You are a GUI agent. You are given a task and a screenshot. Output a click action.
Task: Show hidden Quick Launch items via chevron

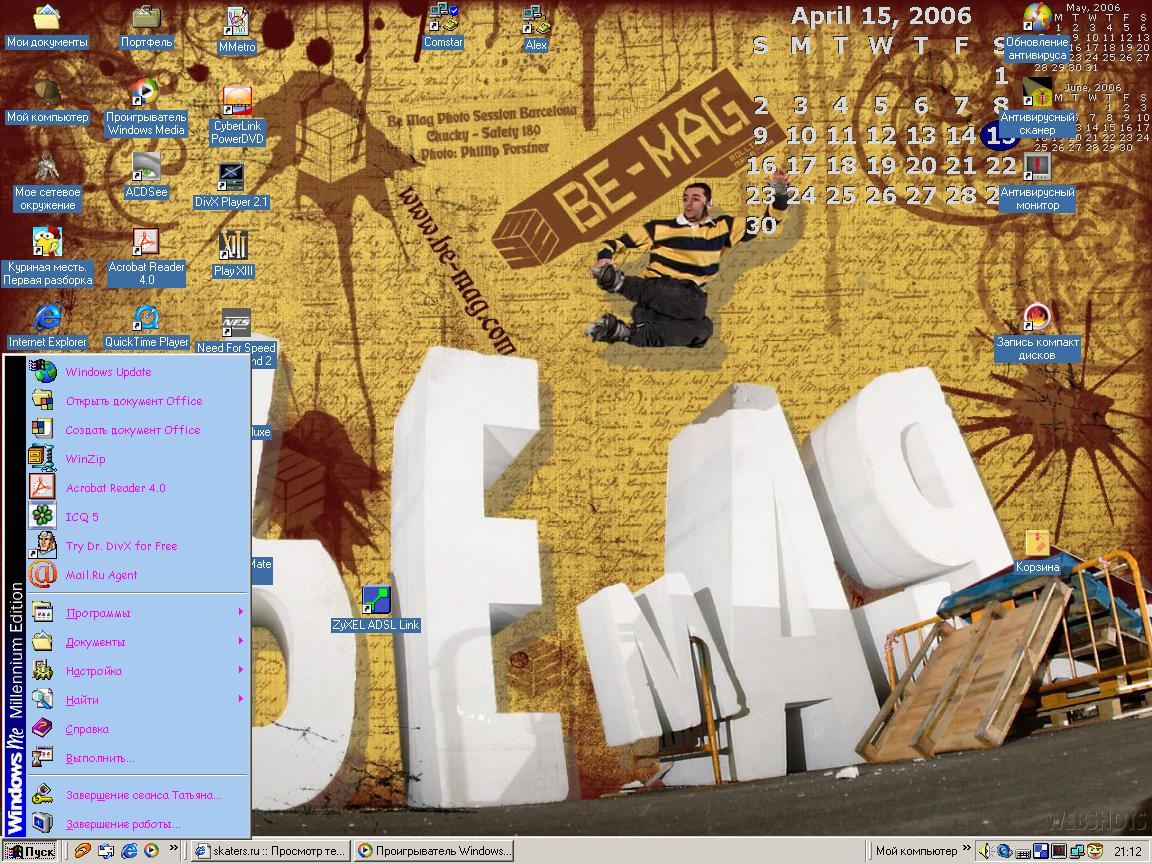point(174,849)
